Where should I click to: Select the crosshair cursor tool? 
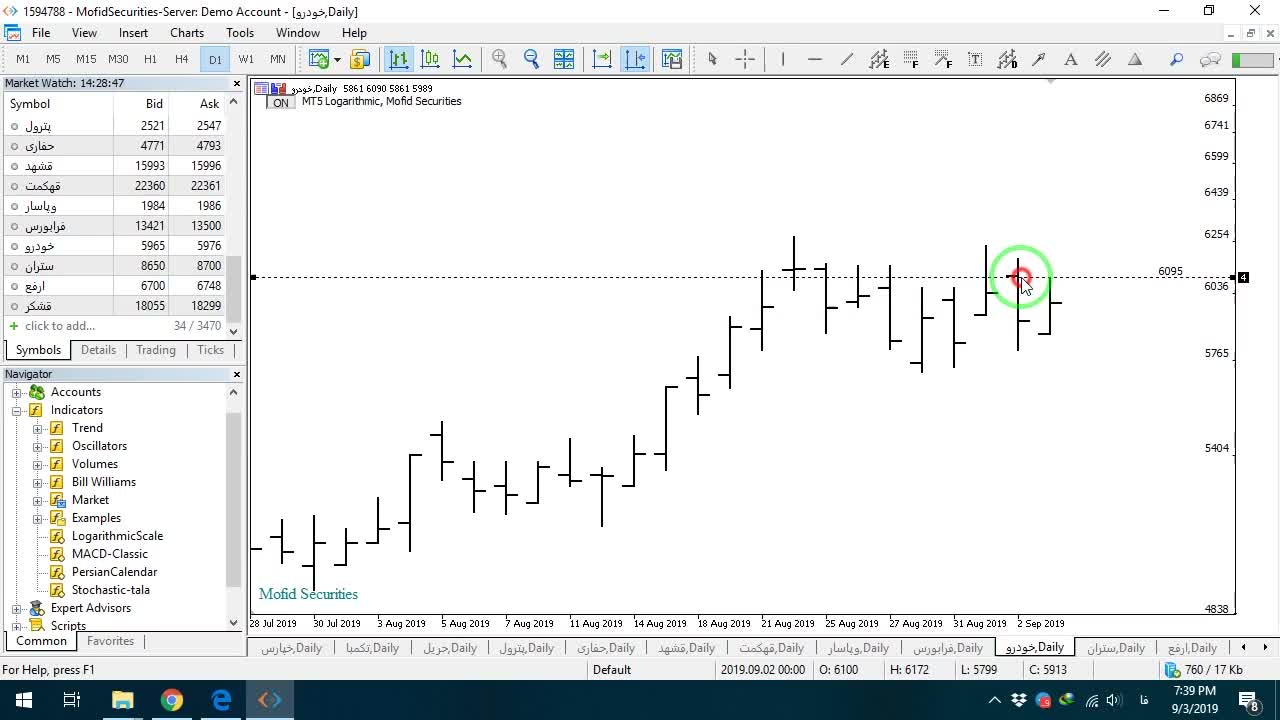(x=745, y=59)
